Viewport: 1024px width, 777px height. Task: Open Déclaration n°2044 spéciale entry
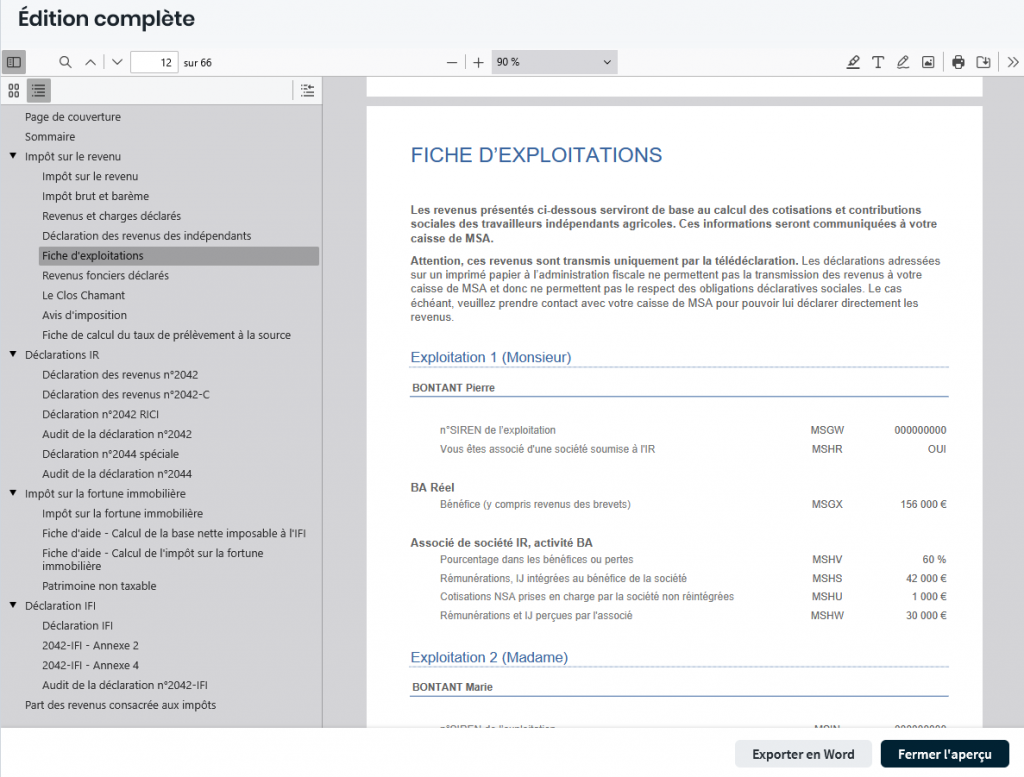pyautogui.click(x=110, y=454)
